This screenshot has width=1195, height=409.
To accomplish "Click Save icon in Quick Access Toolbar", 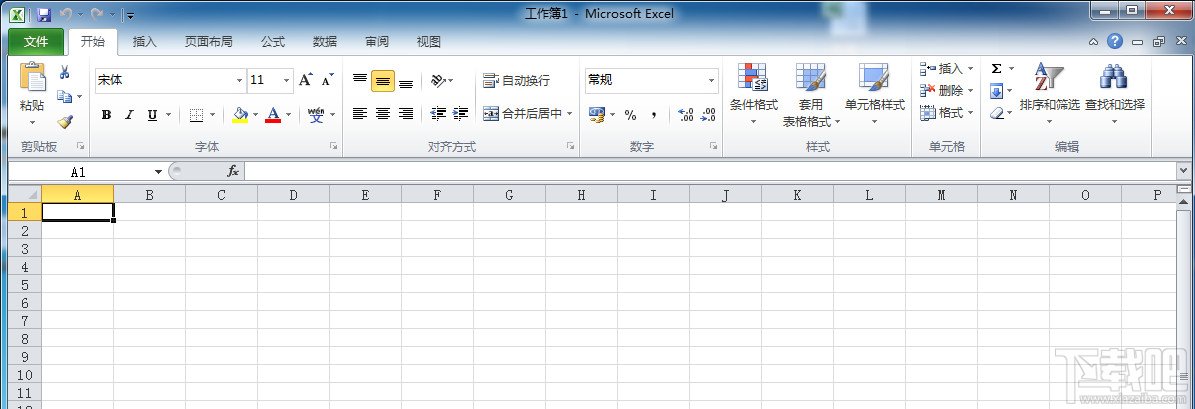I will pyautogui.click(x=43, y=14).
